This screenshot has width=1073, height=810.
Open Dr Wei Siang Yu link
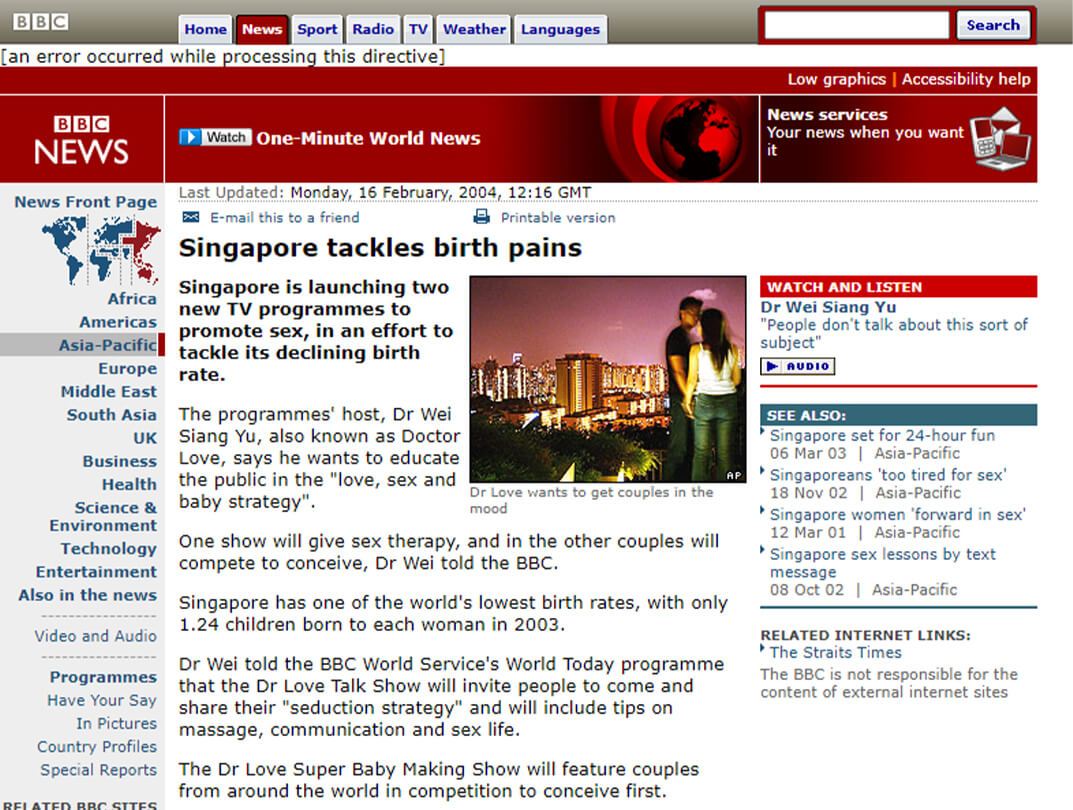click(828, 307)
